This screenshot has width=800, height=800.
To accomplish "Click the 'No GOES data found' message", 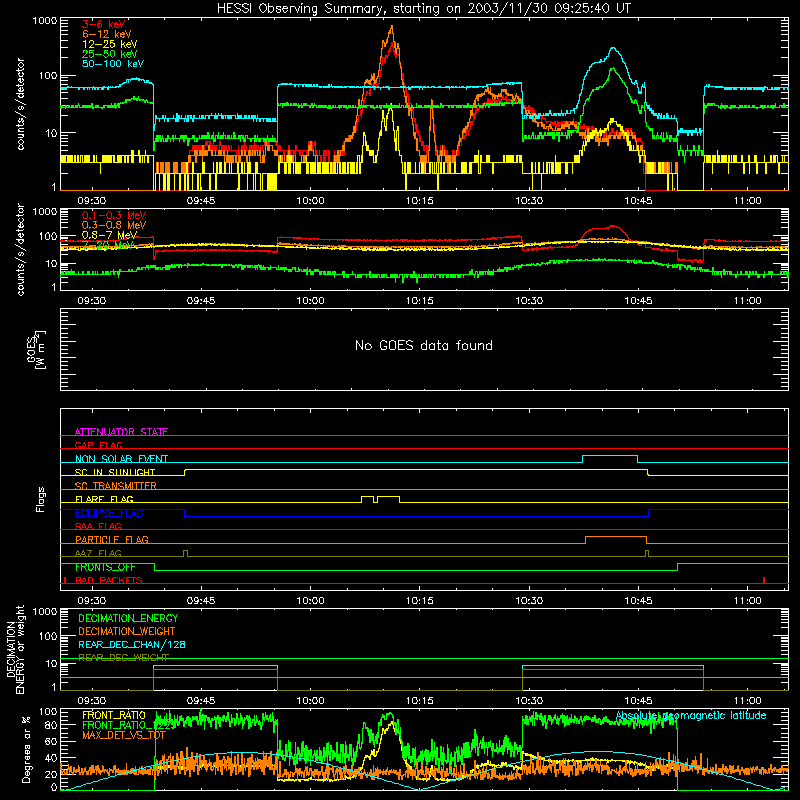I will click(x=423, y=345).
